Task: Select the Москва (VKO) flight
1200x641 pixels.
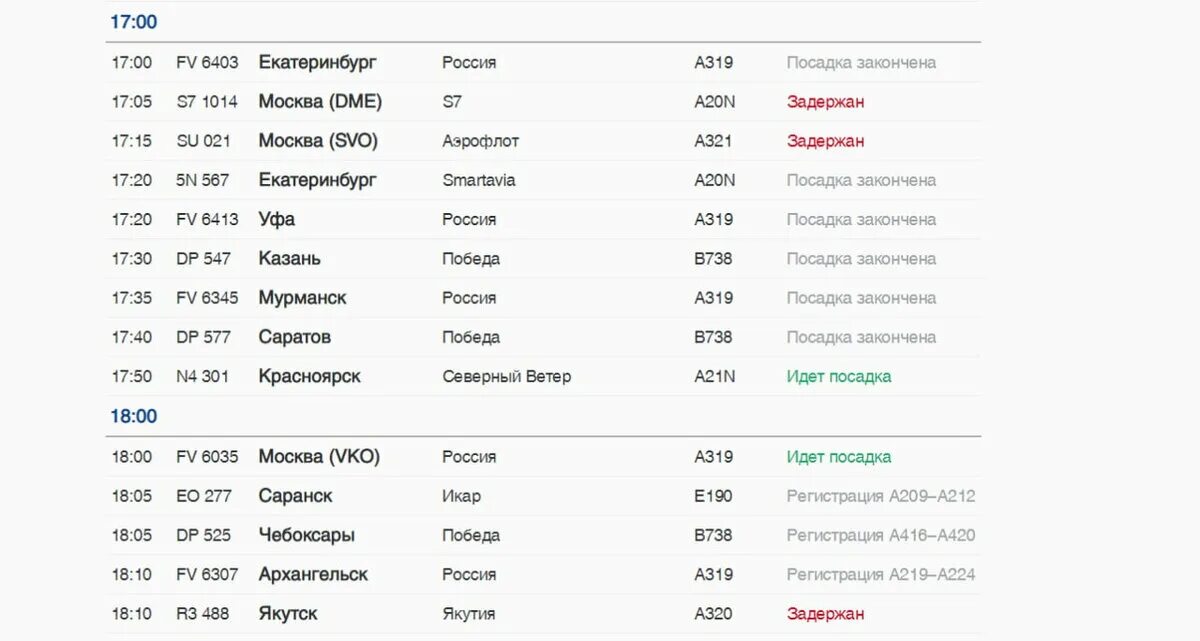Action: point(543,456)
